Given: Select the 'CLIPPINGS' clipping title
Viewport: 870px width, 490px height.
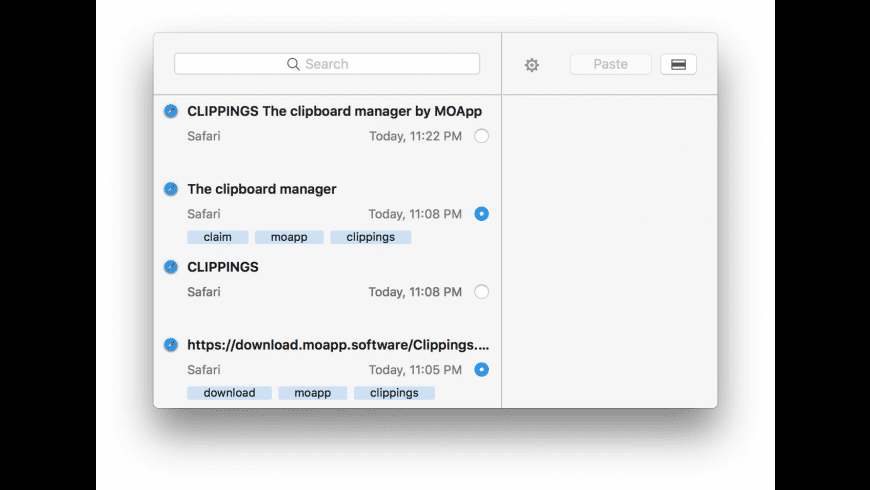Looking at the screenshot, I should (223, 267).
